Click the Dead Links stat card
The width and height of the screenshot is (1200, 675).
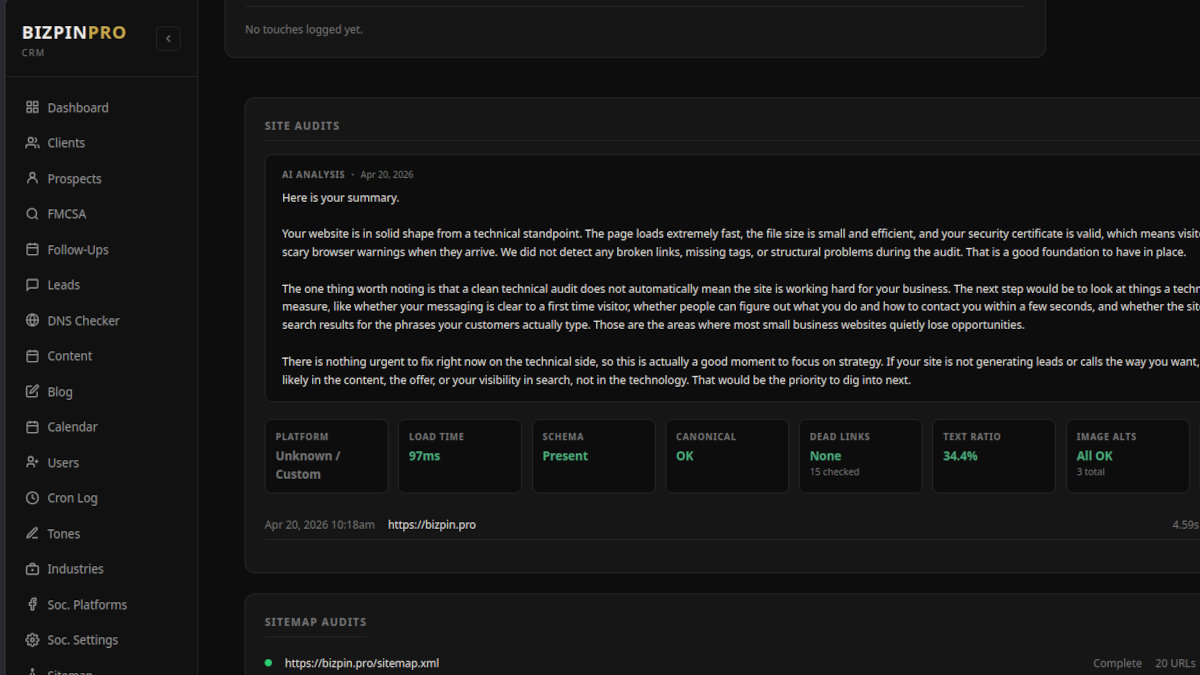tap(860, 456)
